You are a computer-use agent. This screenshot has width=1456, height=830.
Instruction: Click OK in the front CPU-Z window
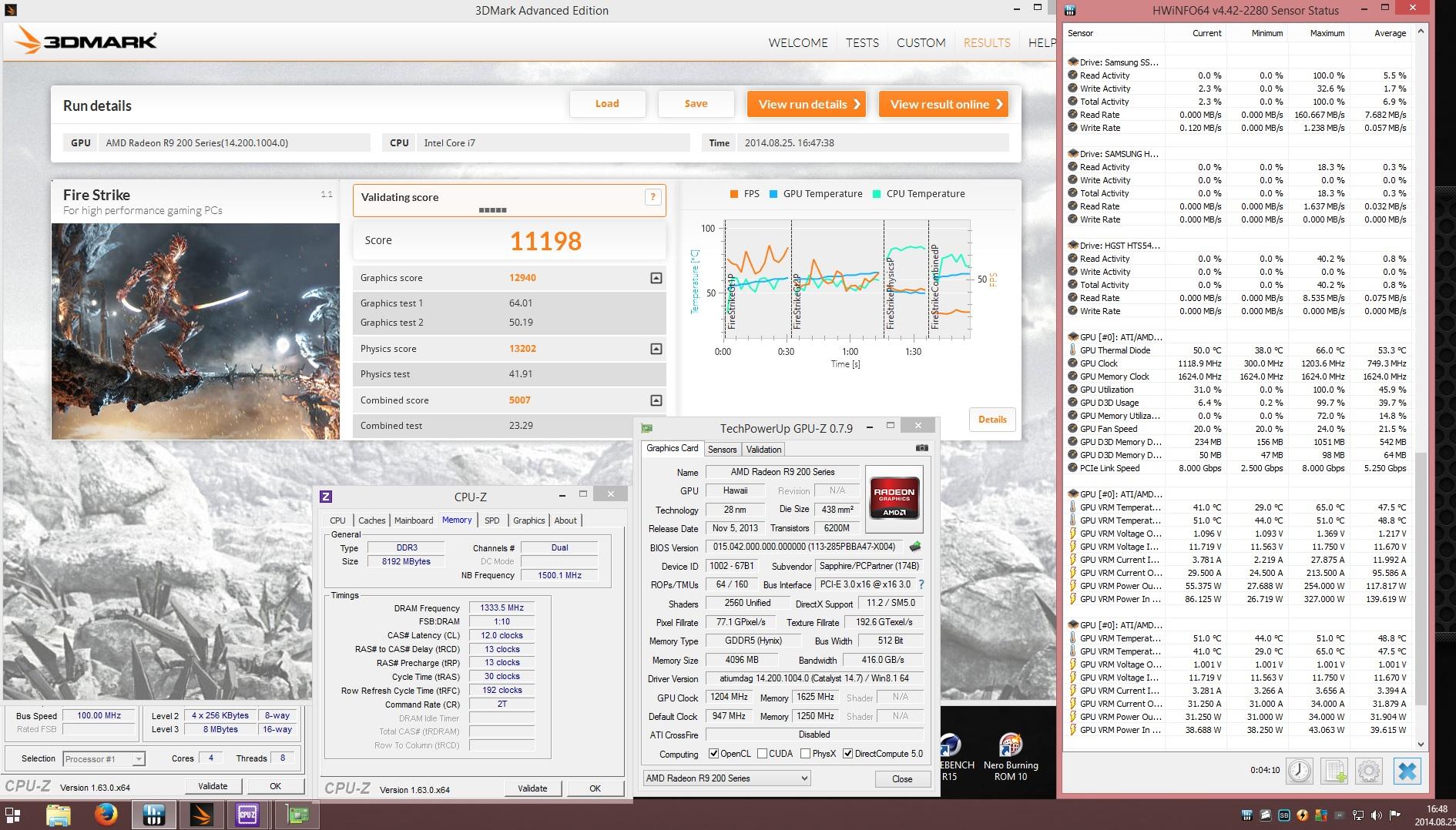595,788
